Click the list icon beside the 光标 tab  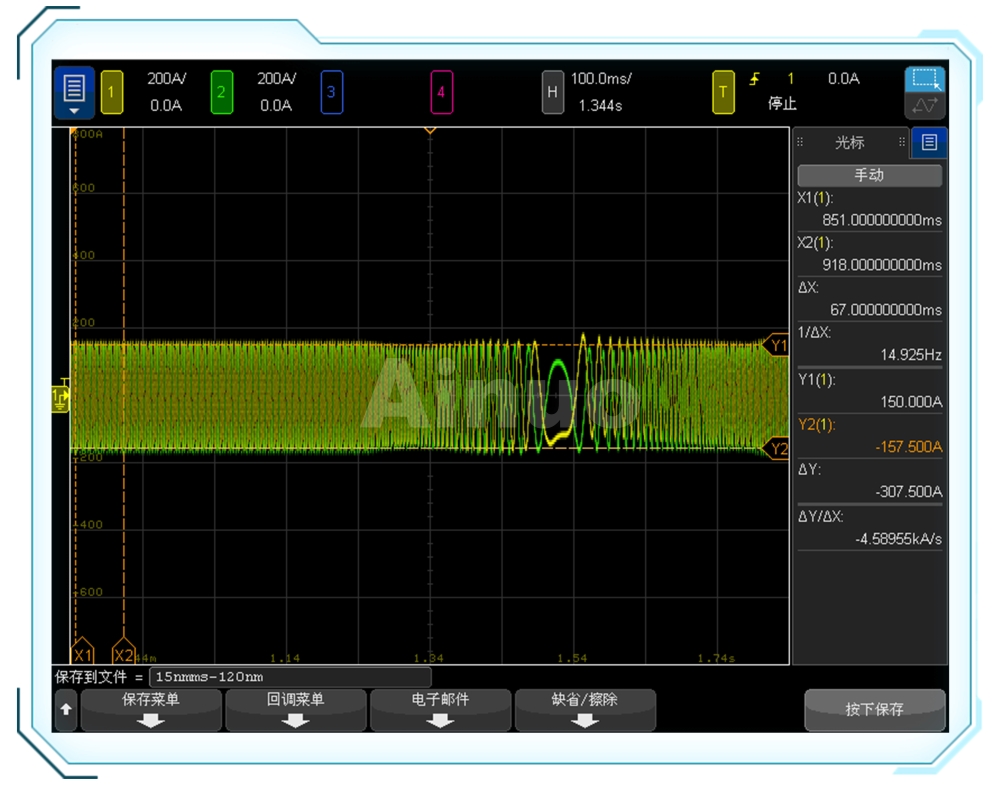[929, 143]
